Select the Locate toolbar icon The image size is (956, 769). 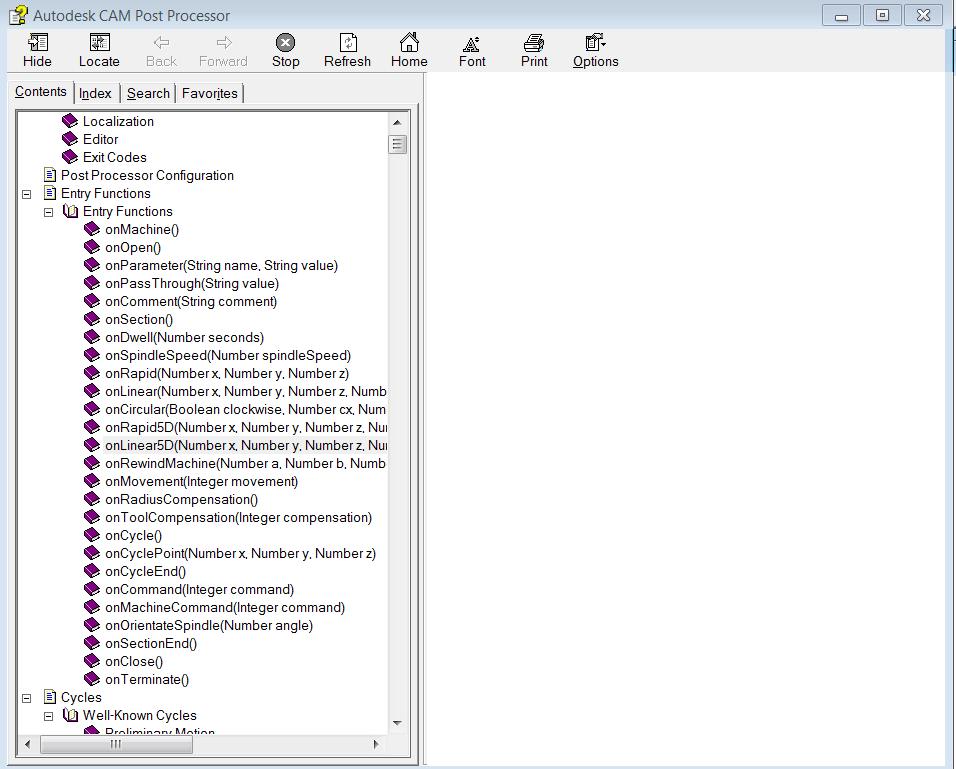point(99,48)
